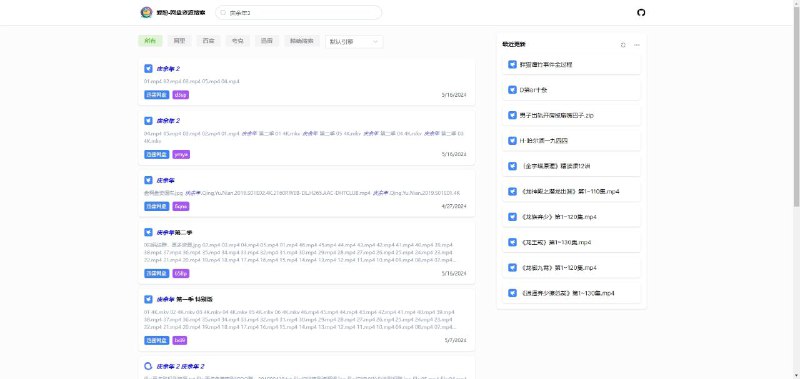Click the Qing.Yu.Nian.2019 file name text
Image resolution: width=800 pixels, height=379 pixels.
pos(303,193)
